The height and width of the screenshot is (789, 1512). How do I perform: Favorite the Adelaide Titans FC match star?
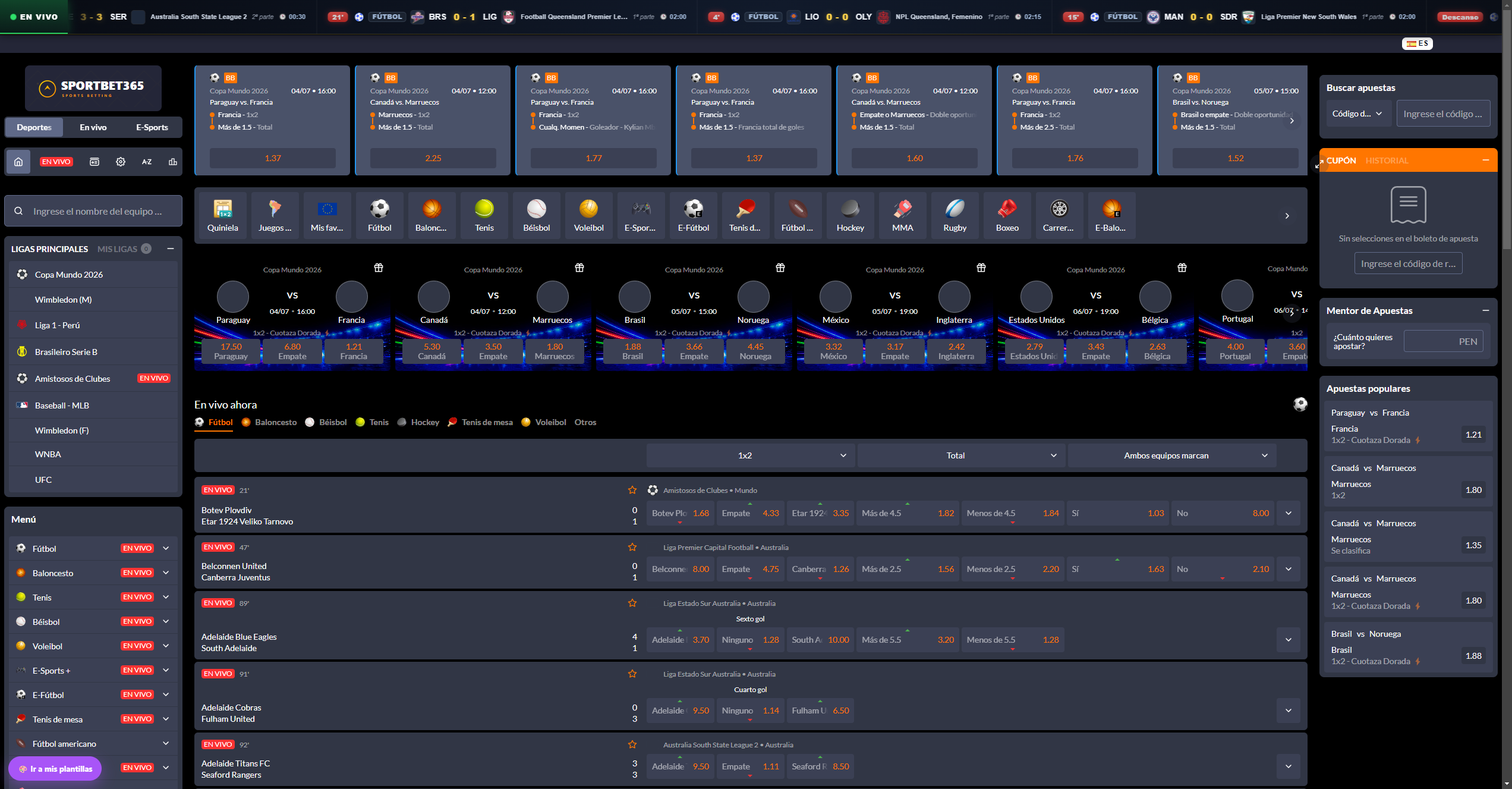(x=632, y=744)
